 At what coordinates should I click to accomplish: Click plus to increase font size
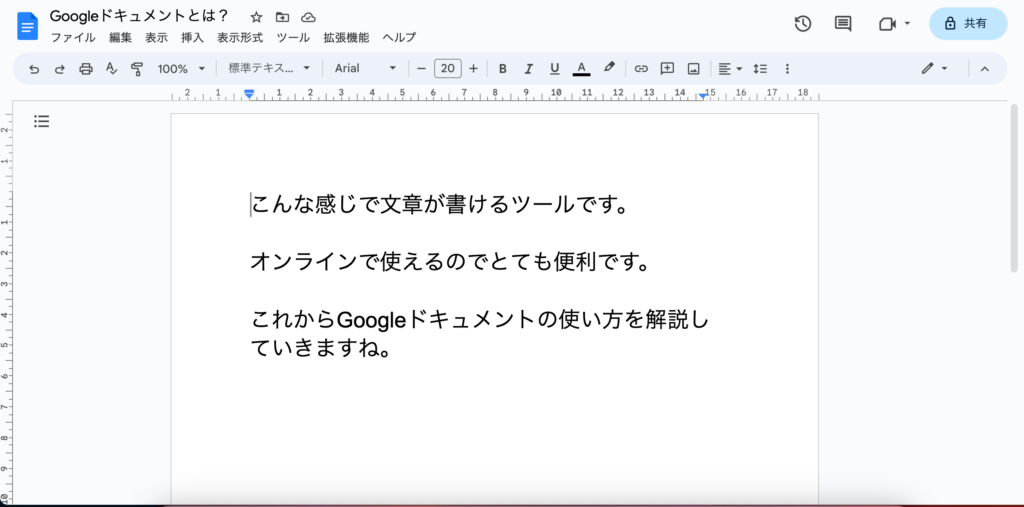click(474, 69)
